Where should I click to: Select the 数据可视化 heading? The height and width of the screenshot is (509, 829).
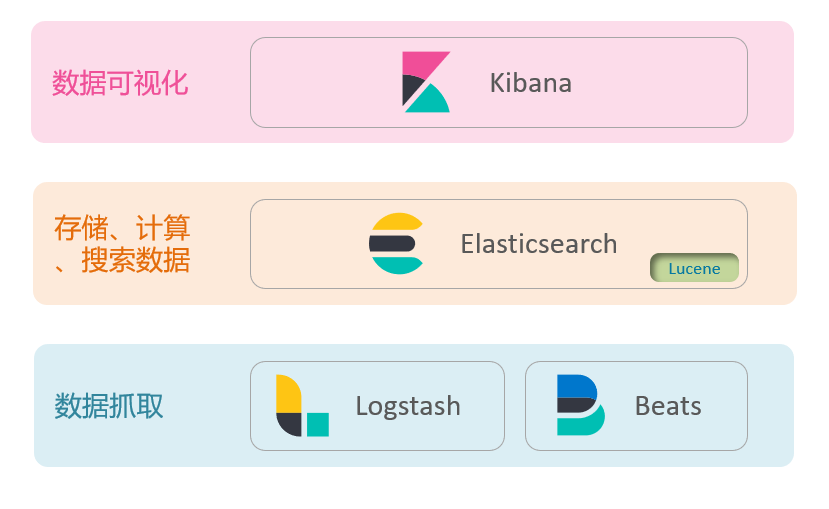(120, 83)
